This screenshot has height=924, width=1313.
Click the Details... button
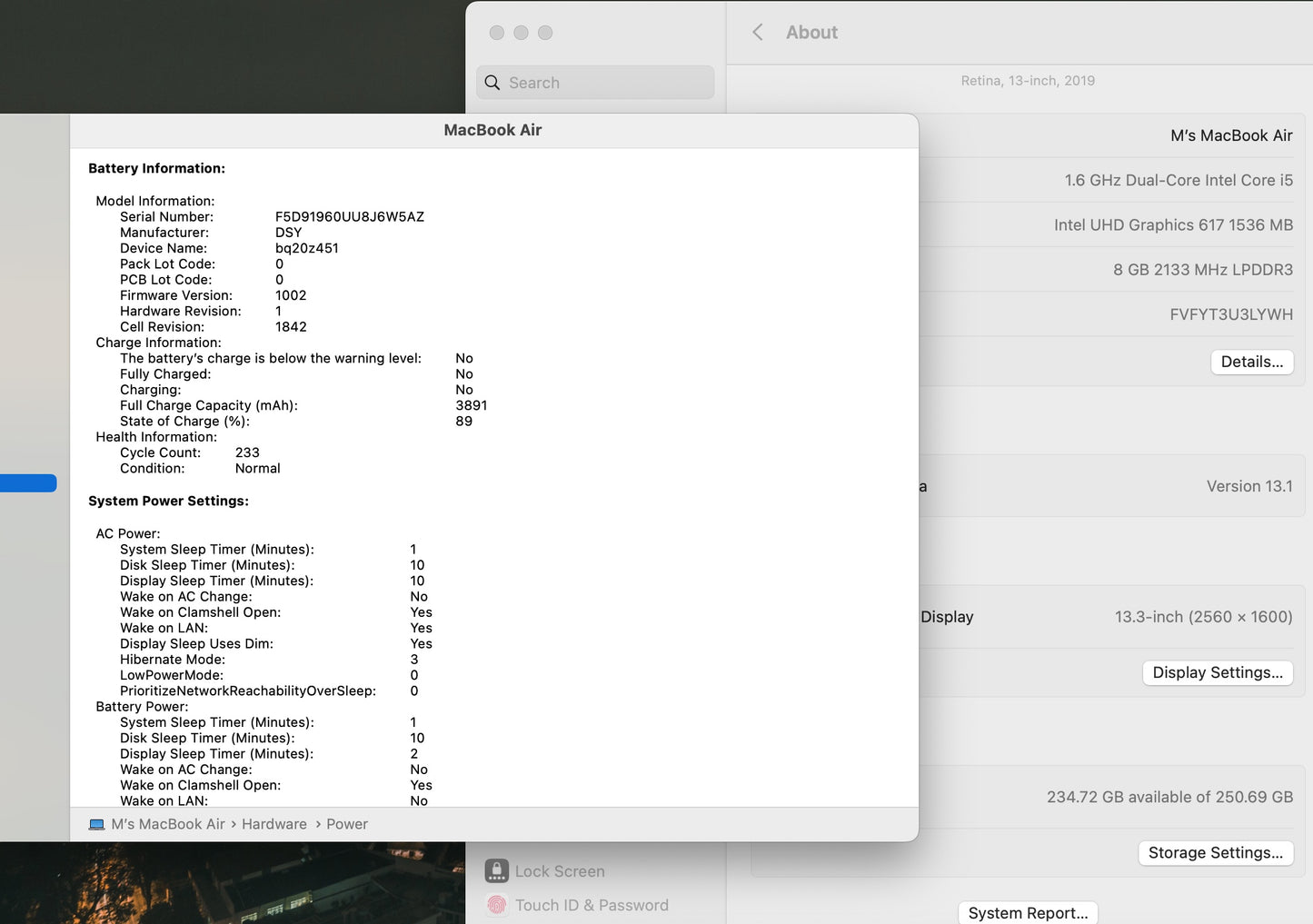1251,362
